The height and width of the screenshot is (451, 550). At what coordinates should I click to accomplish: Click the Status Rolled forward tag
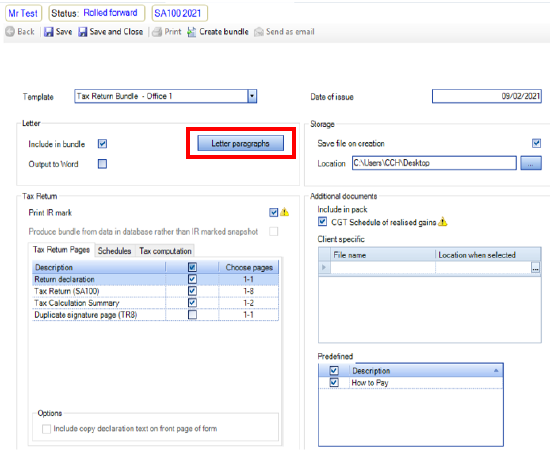(96, 13)
